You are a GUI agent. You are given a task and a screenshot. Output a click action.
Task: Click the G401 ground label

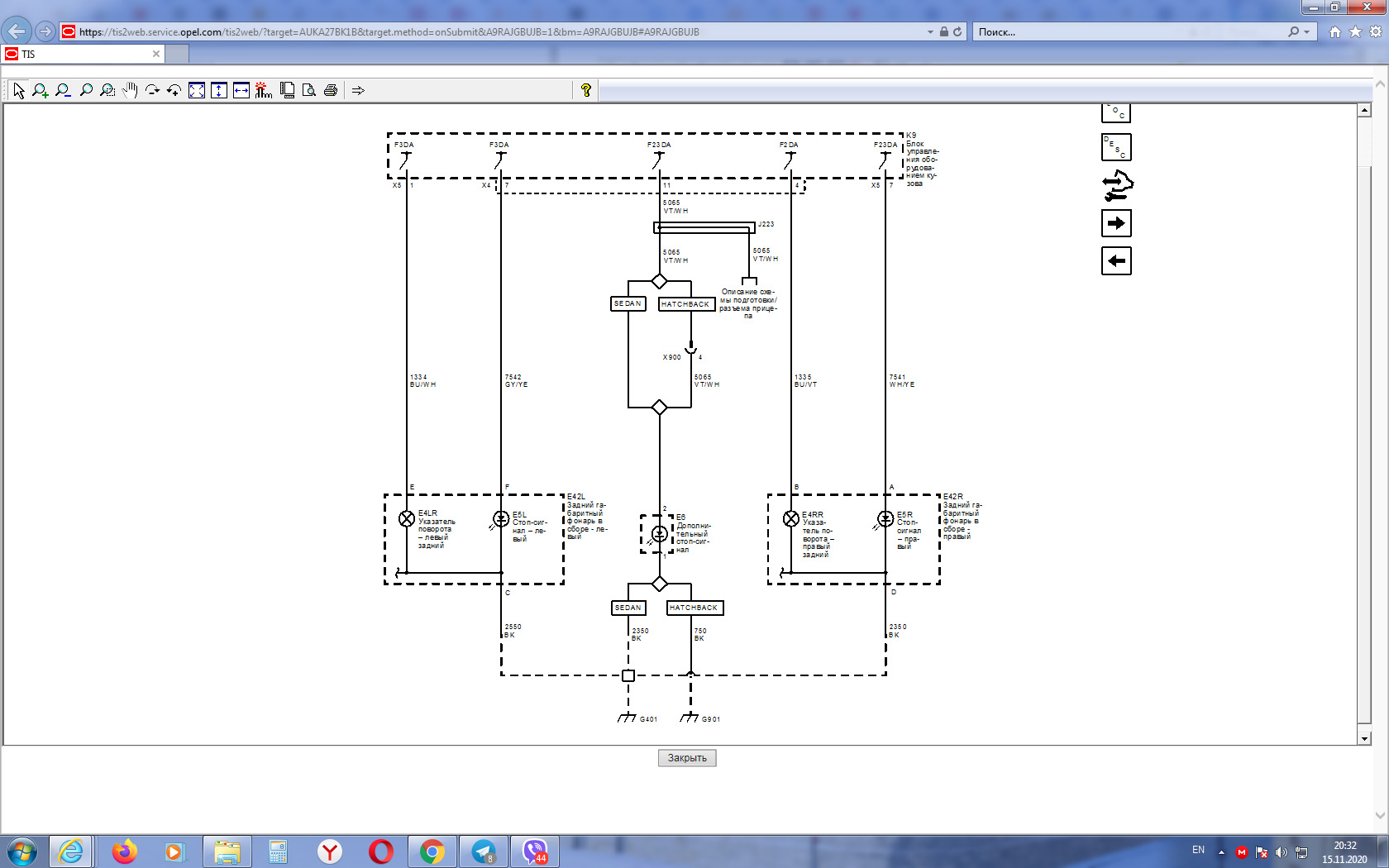(x=649, y=719)
